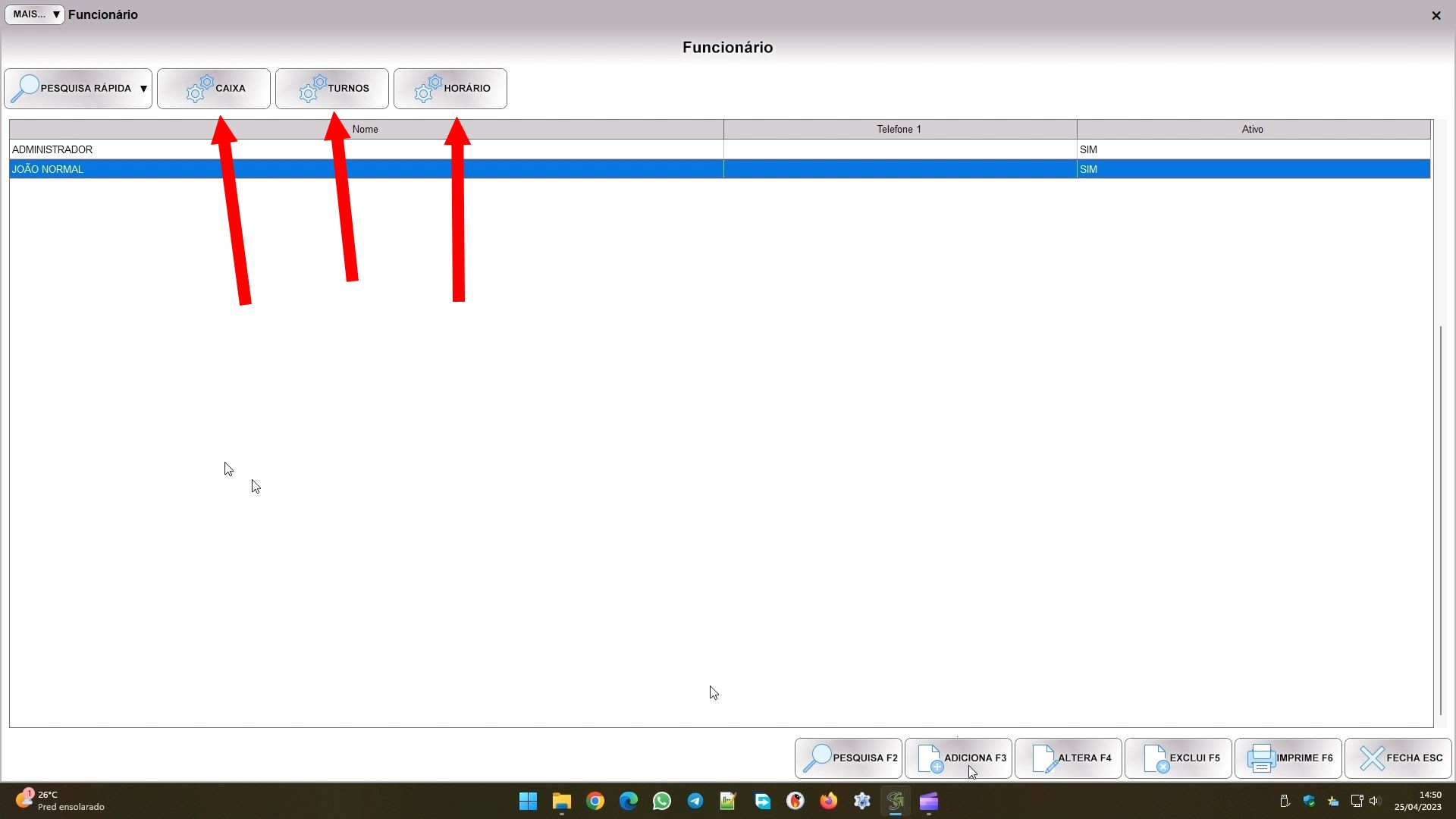Open the MAIS... dropdown menu
Image resolution: width=1456 pixels, height=819 pixels.
(x=35, y=14)
